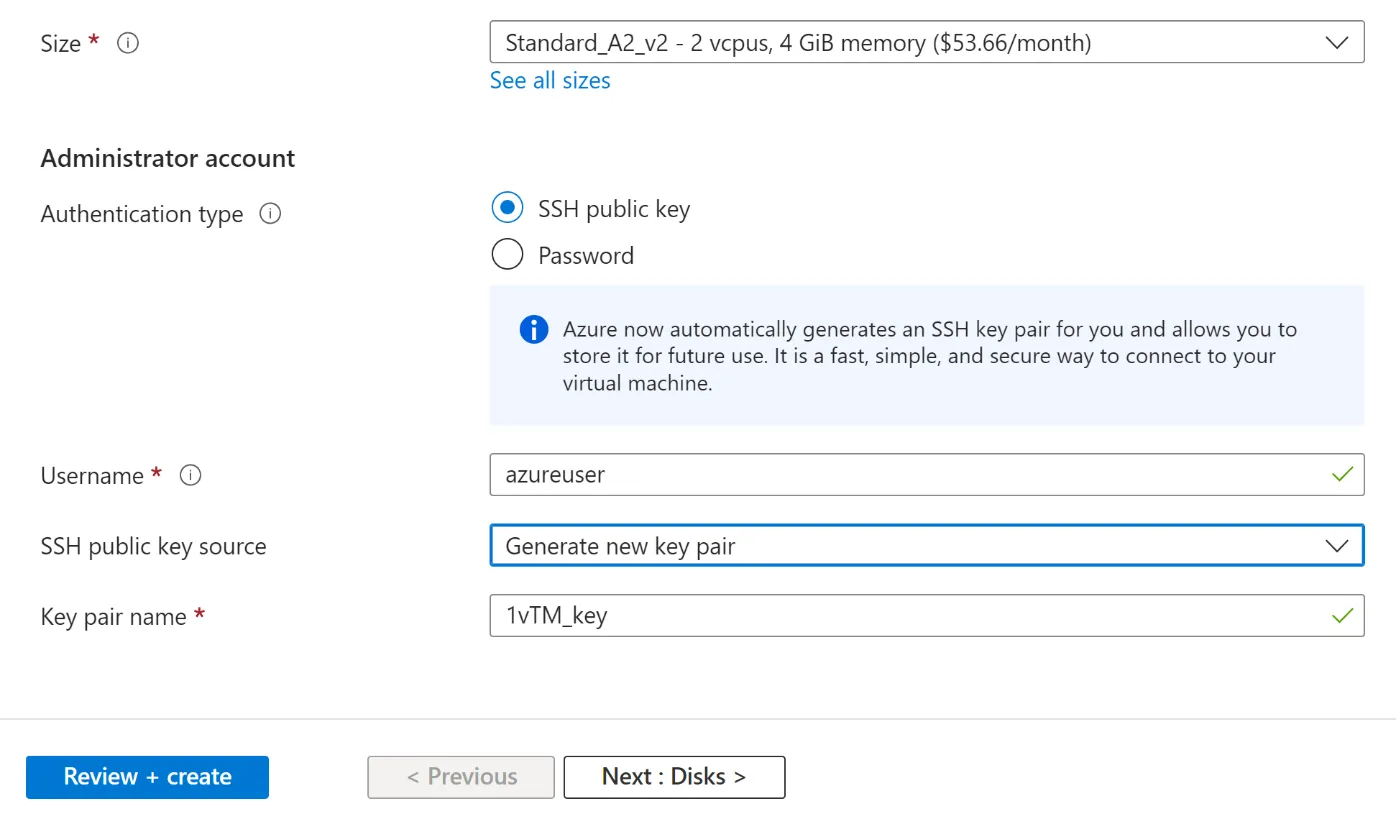Open the See all sizes link
Screen dimensions: 1396x814
click(x=550, y=80)
